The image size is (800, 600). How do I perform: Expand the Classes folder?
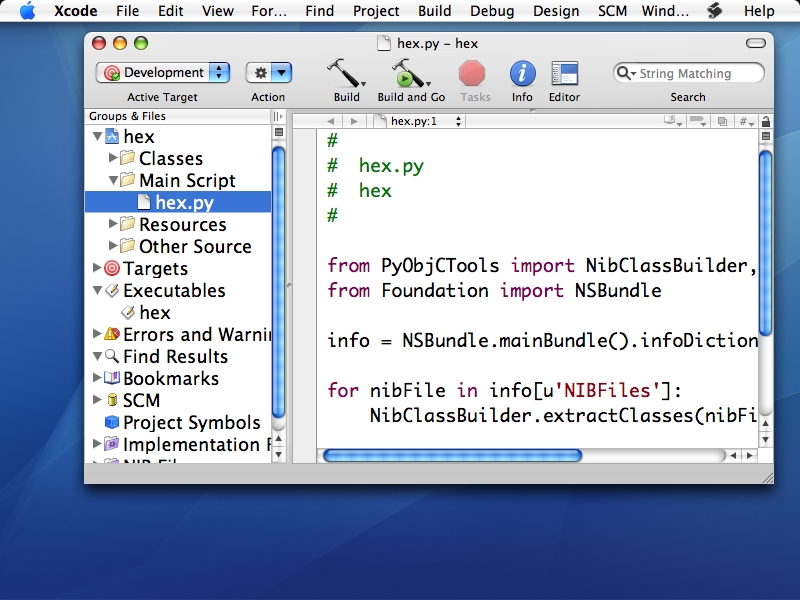(x=113, y=158)
